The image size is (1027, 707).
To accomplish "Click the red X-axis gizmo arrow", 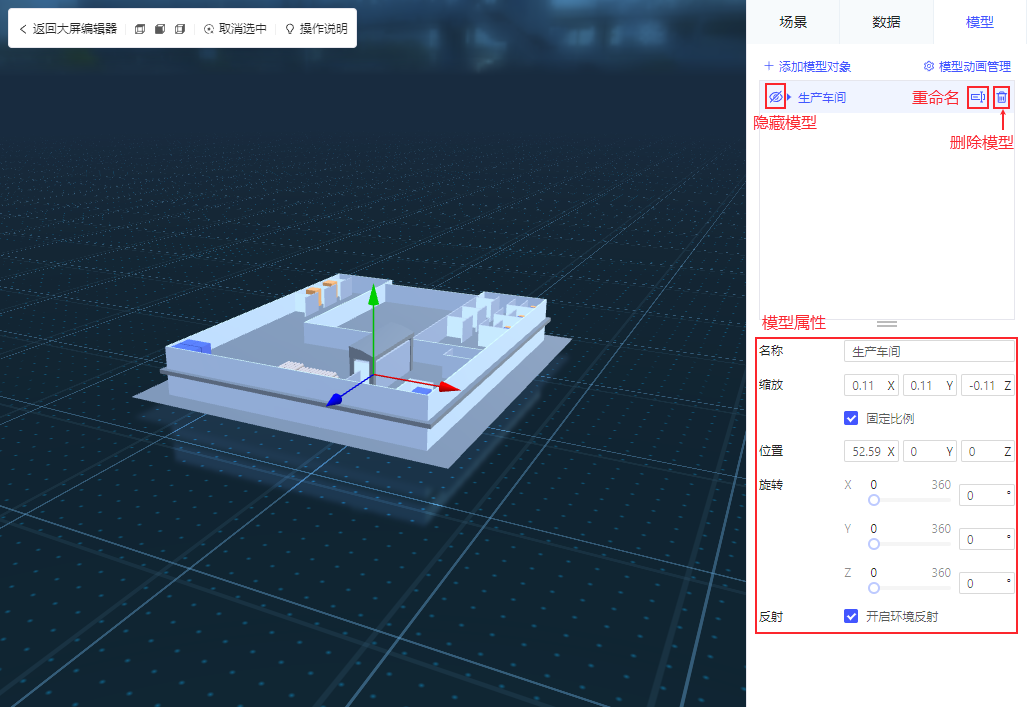I will coord(449,387).
